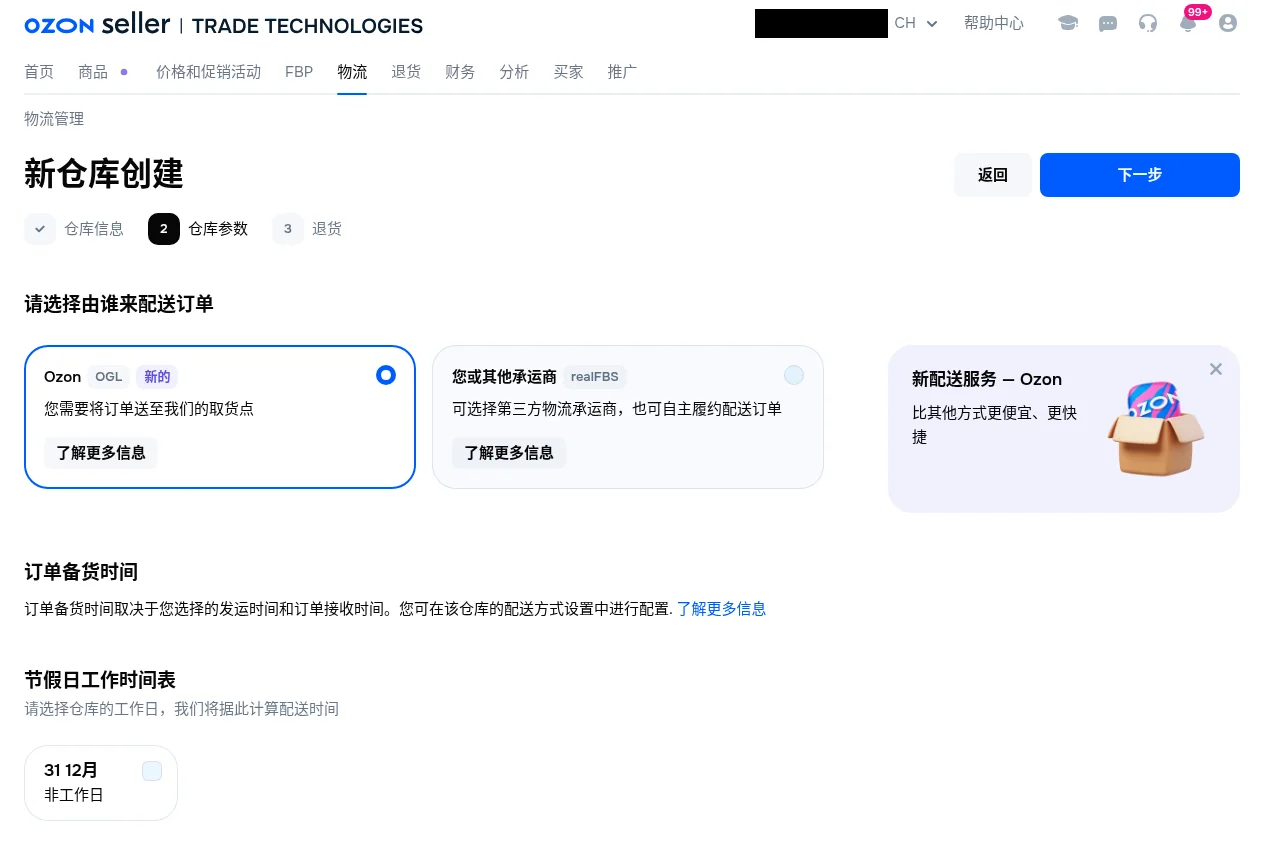
Task: Click the 下一步 button
Action: (1140, 175)
